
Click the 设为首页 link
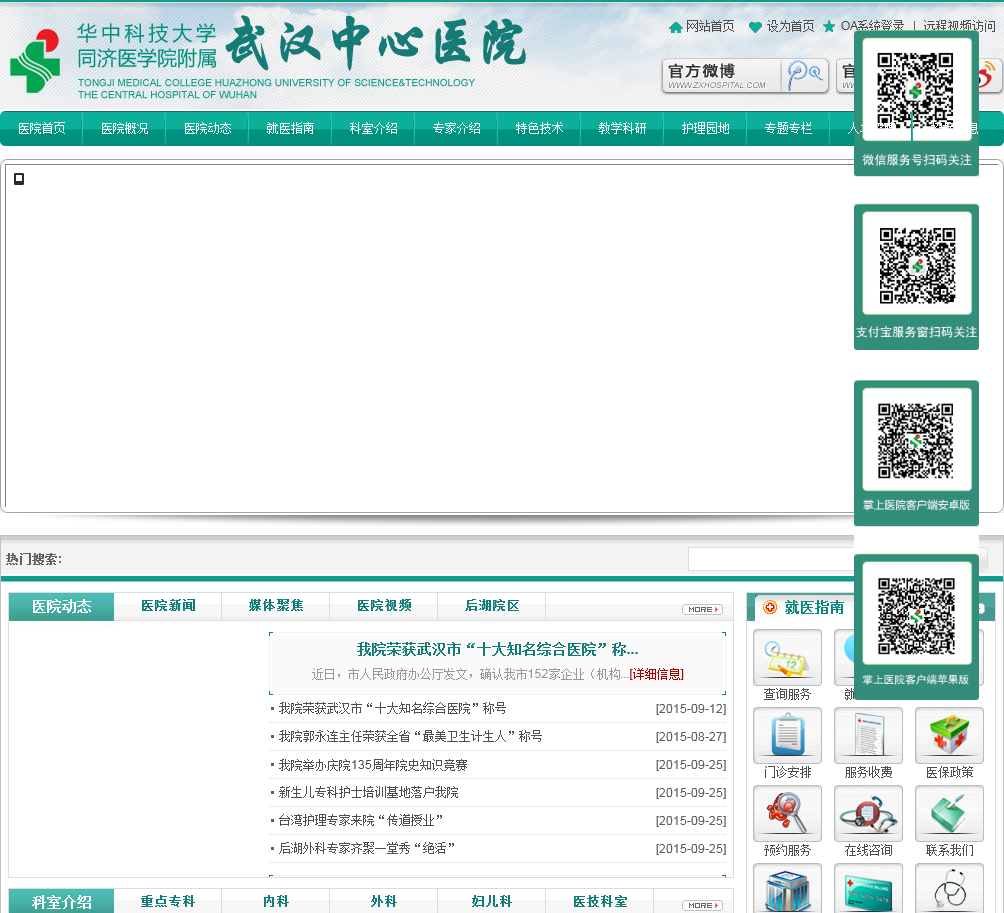point(791,26)
